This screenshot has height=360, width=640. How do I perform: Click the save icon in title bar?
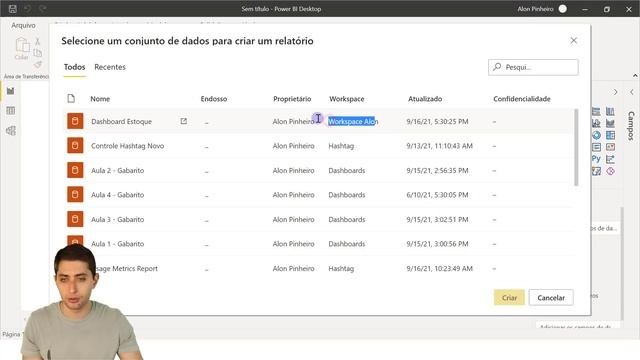pyautogui.click(x=13, y=9)
